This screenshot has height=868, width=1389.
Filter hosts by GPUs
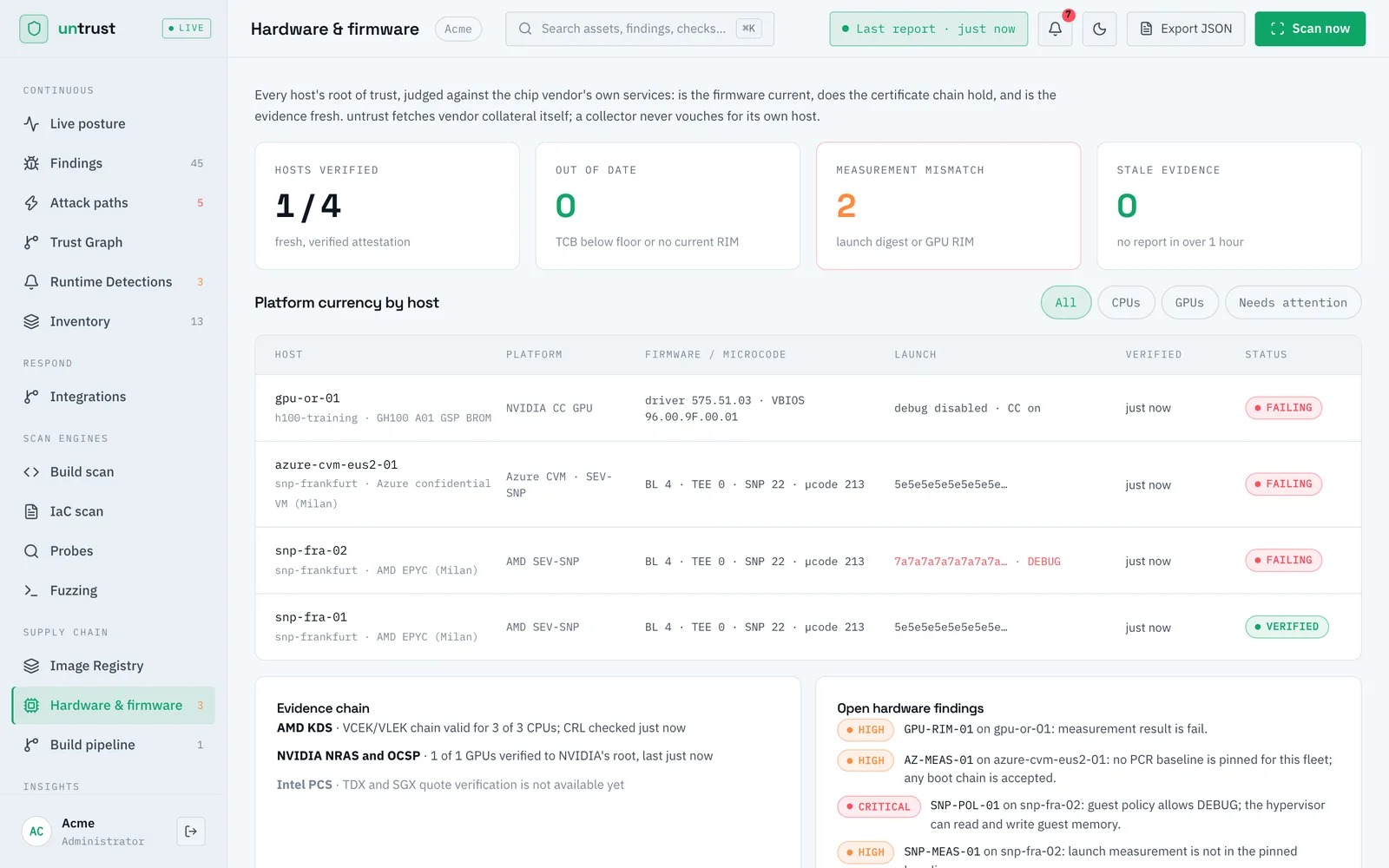click(x=1189, y=303)
